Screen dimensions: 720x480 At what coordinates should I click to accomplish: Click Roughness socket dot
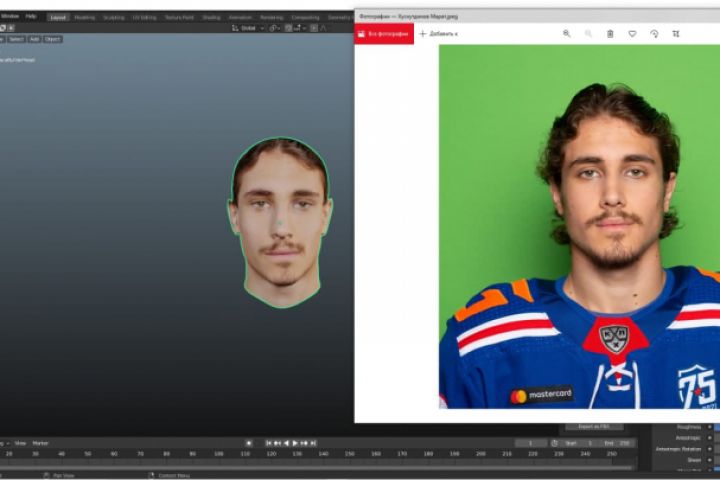coord(710,427)
